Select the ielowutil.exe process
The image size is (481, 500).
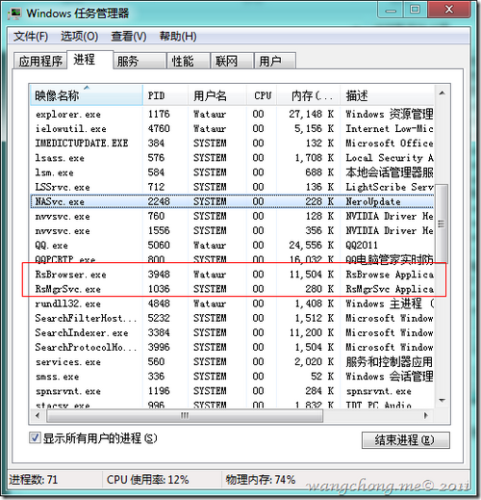pyautogui.click(x=232, y=129)
